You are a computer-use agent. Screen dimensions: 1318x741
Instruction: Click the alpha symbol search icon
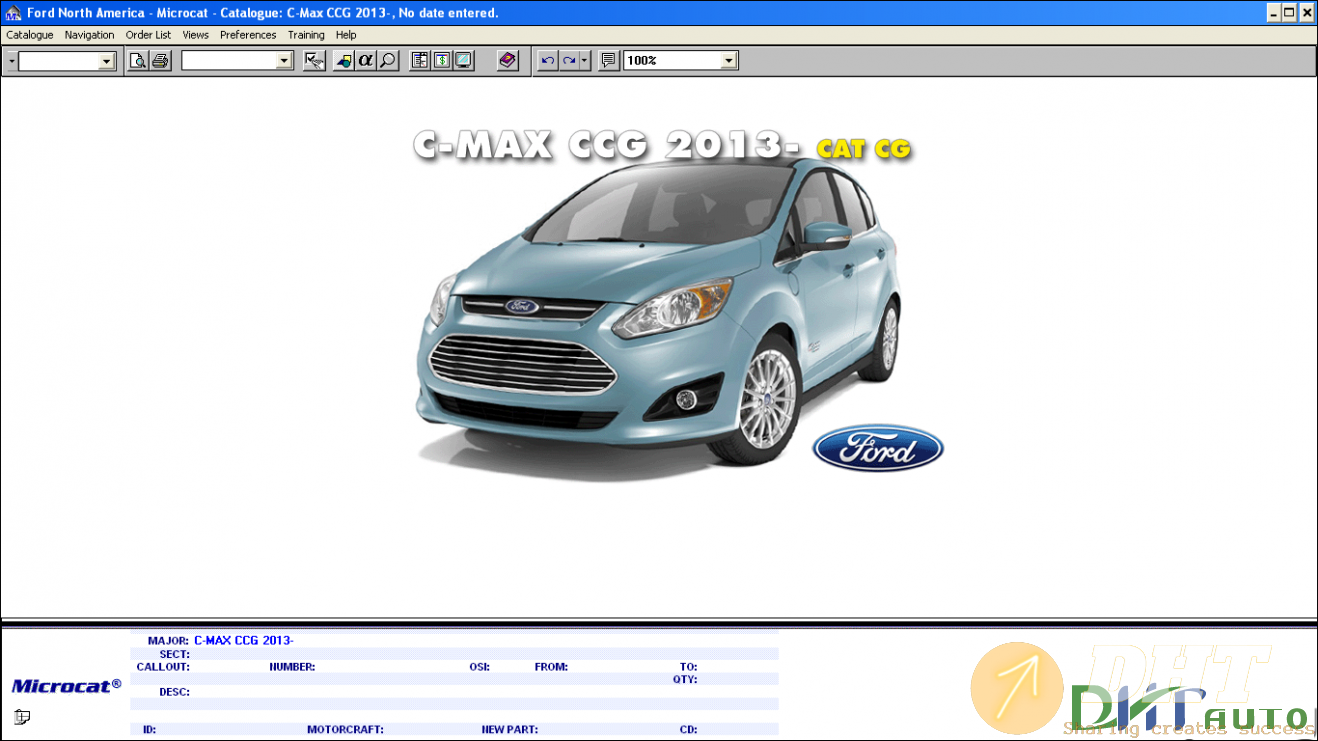(x=365, y=61)
